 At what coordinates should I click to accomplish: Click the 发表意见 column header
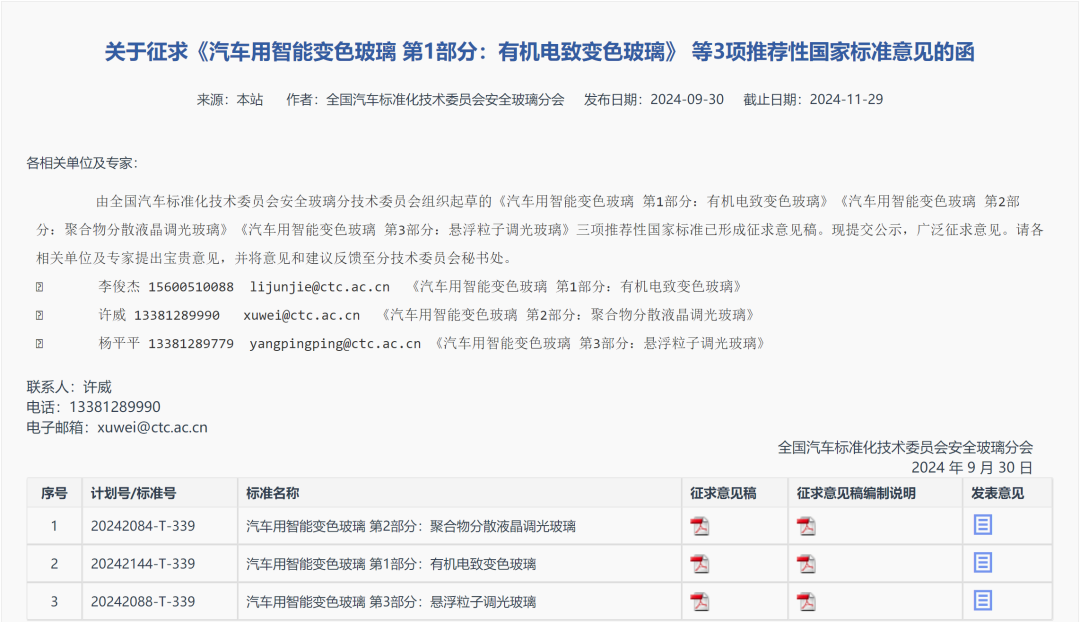click(x=997, y=493)
